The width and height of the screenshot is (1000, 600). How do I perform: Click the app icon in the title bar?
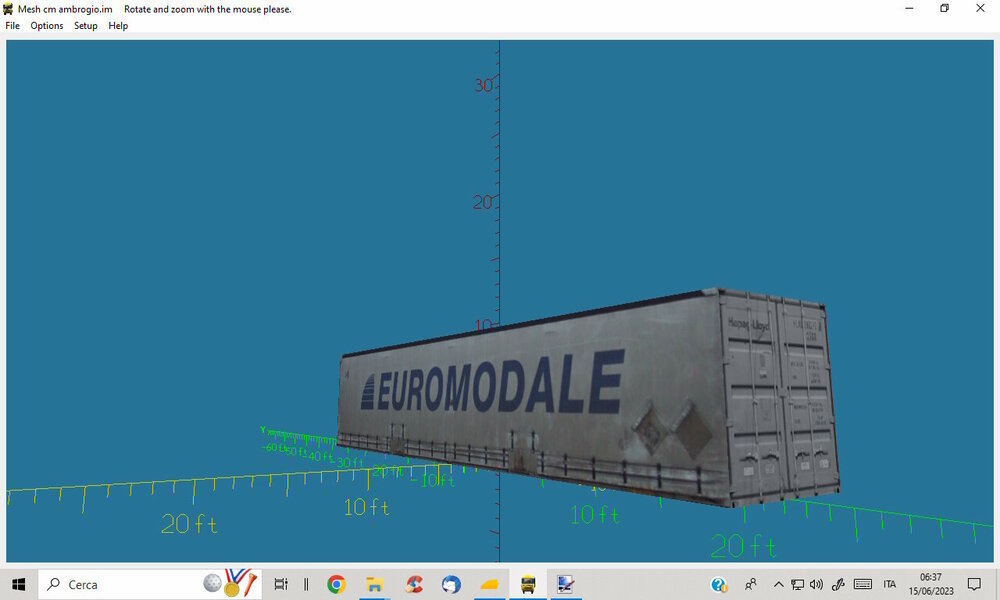pyautogui.click(x=8, y=9)
